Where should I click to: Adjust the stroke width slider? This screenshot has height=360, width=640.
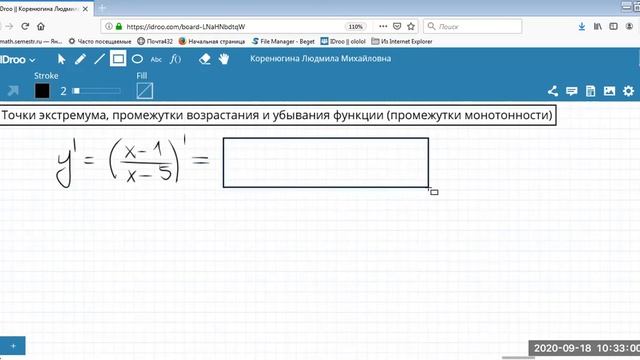coord(96,91)
